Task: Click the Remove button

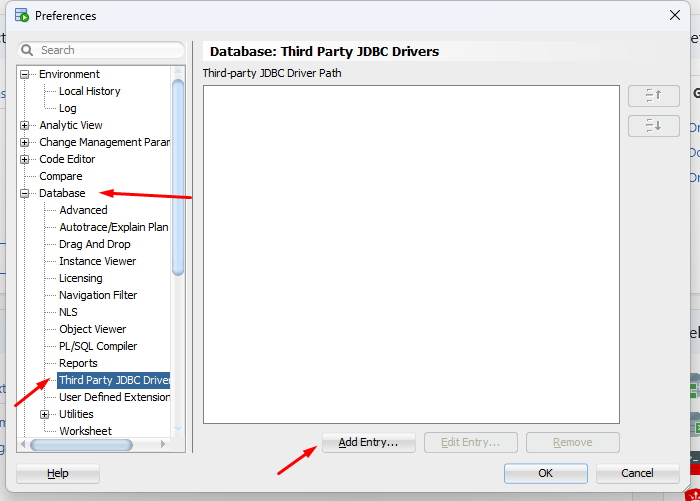Action: [573, 443]
